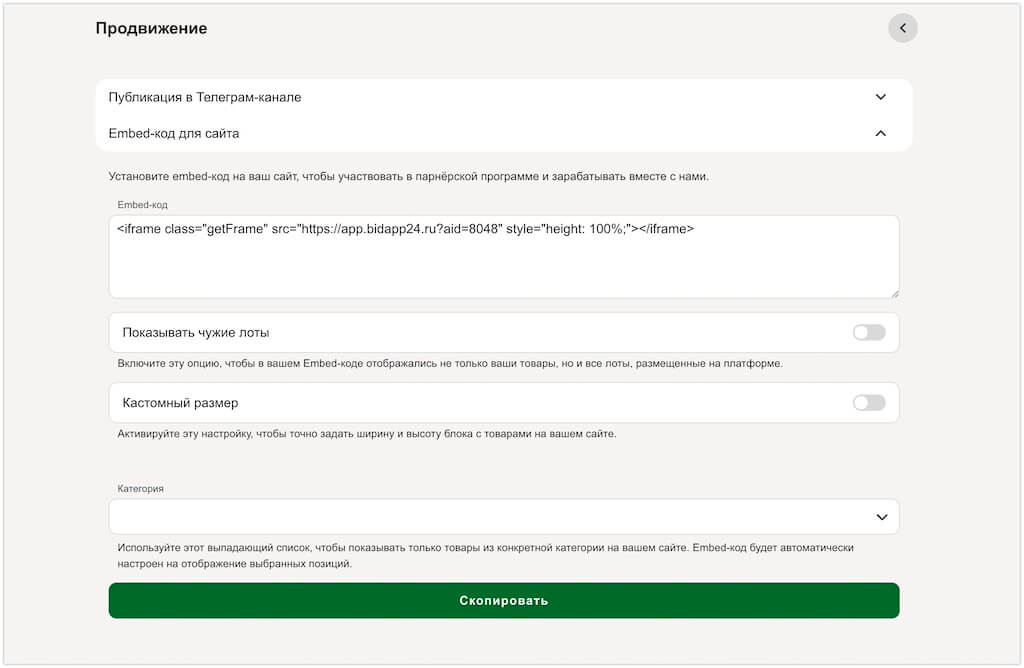1024x668 pixels.
Task: Click the Кастомный размер label text
Action: 180,402
